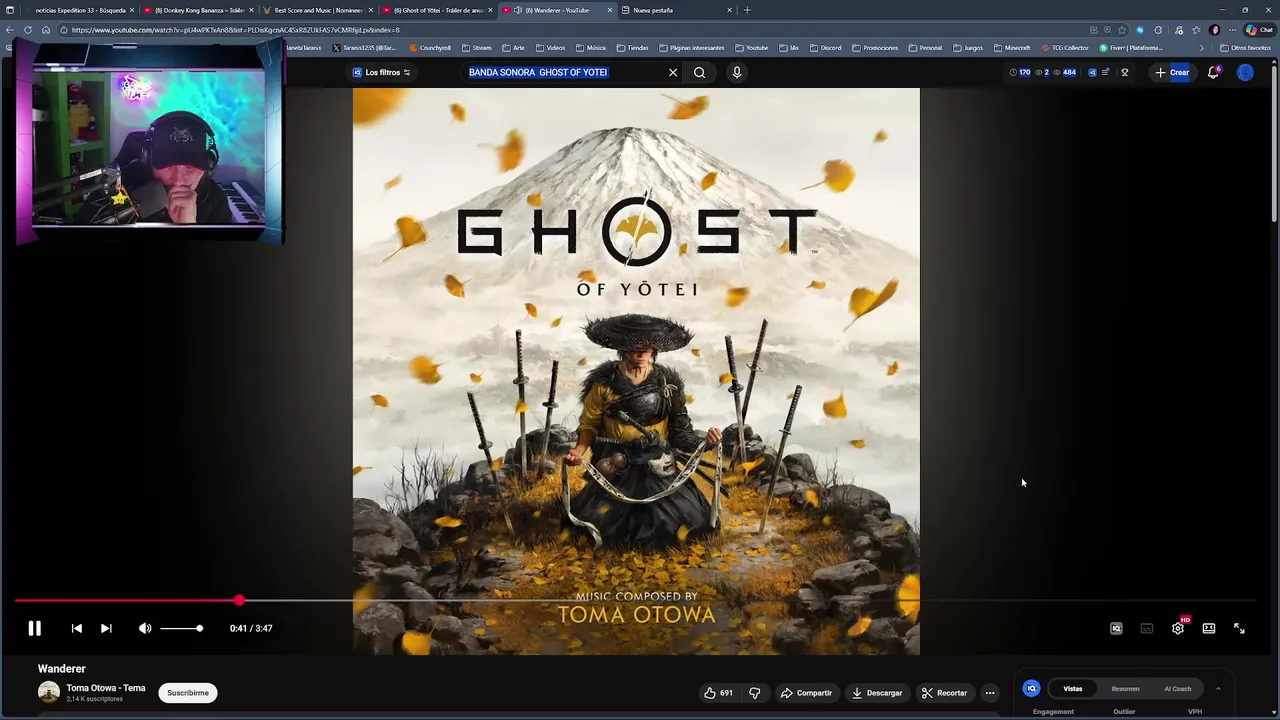Open the Juegos bookmarks folder
The height and width of the screenshot is (720, 1280).
968,48
